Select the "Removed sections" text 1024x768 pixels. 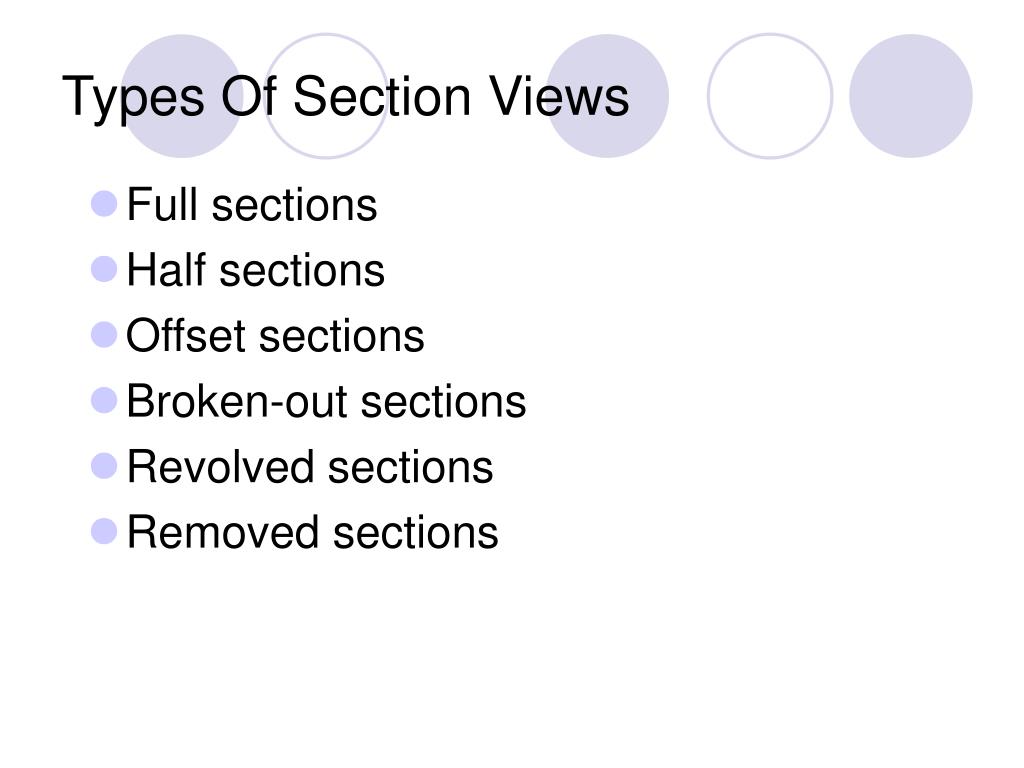[313, 532]
